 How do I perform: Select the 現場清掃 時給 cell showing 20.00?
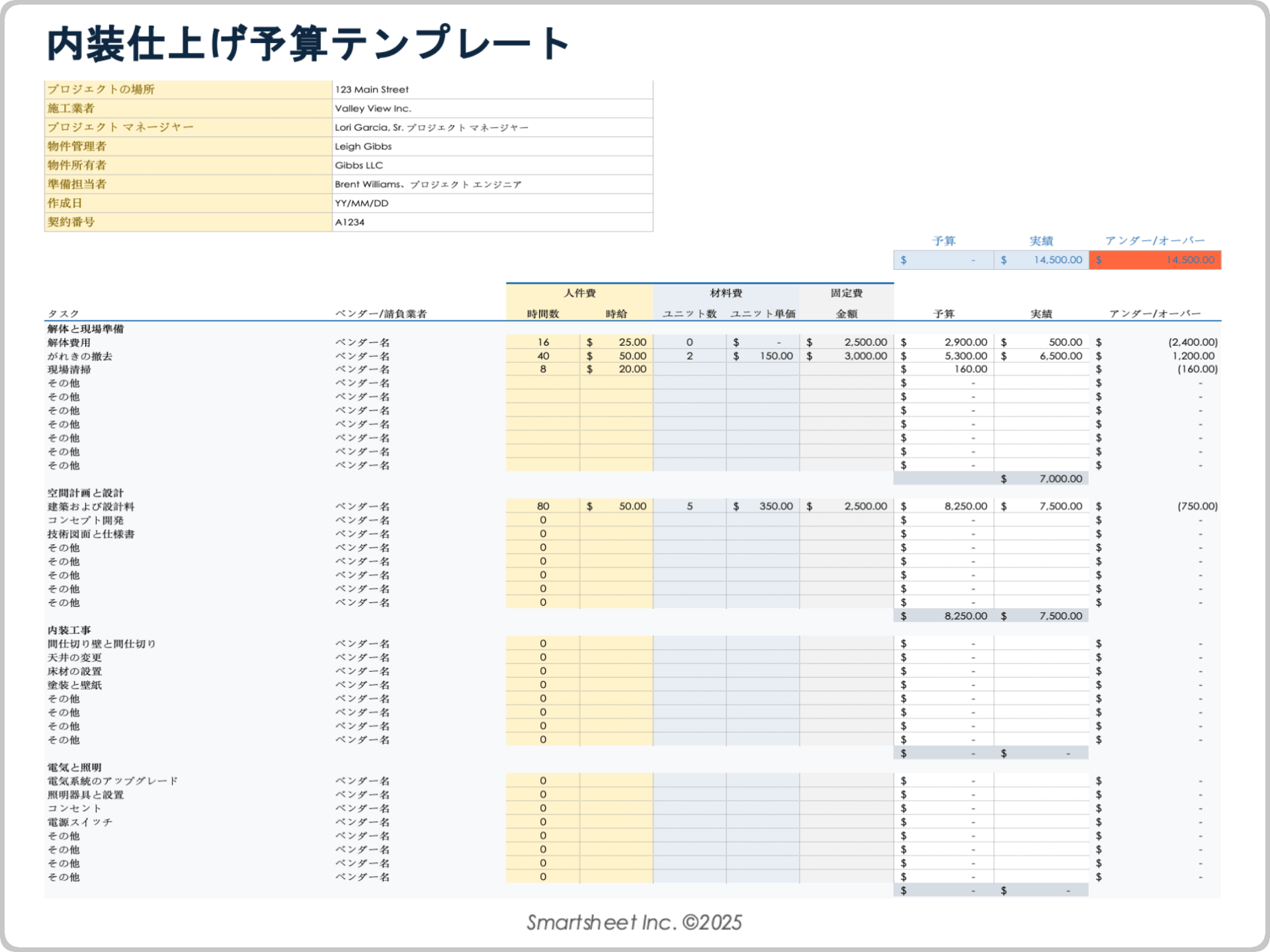[x=615, y=369]
